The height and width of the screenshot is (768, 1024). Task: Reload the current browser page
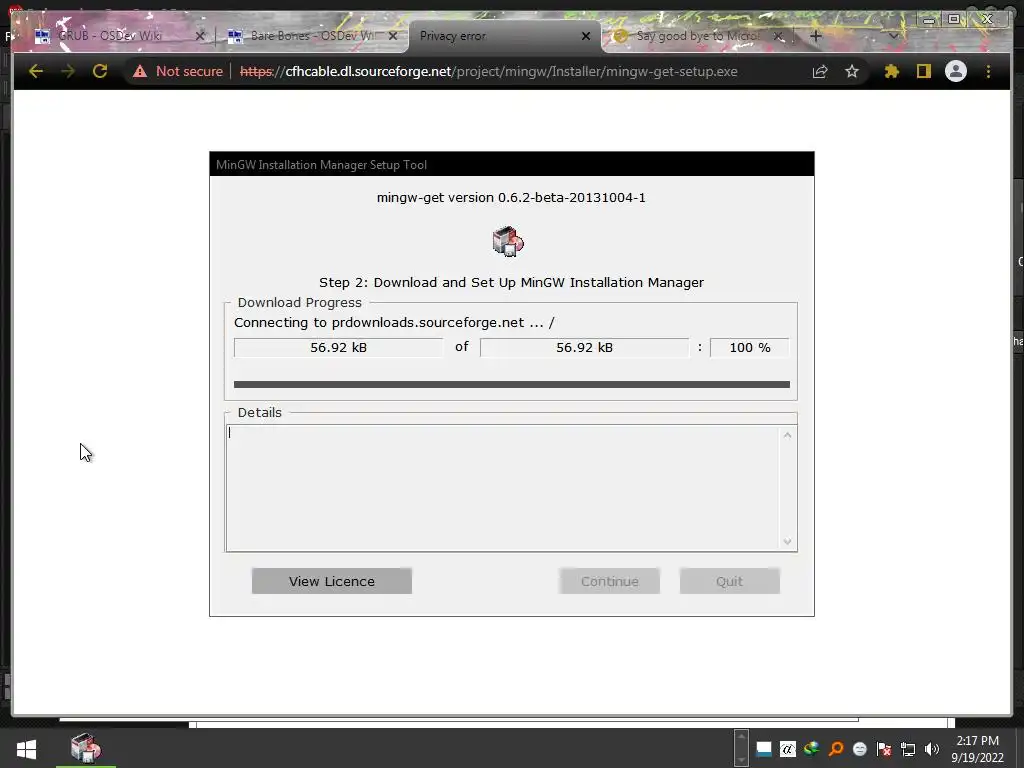(100, 71)
